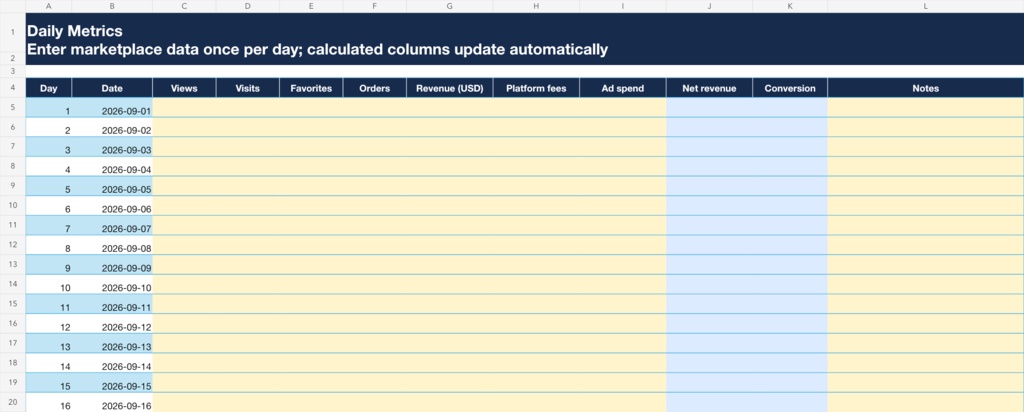Select date cell 2026-09-05
1024x412 pixels.
tap(112, 186)
